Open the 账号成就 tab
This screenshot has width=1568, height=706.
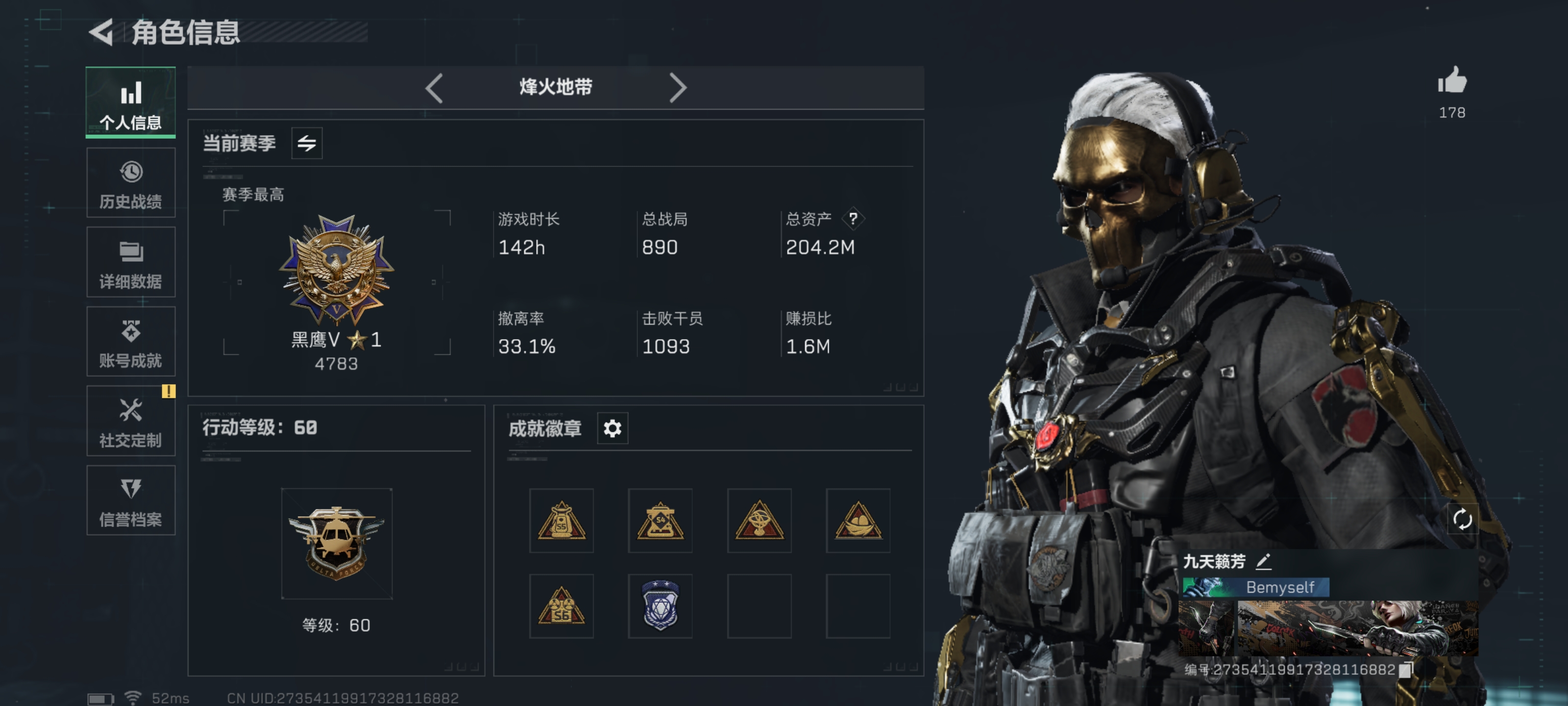[x=131, y=342]
